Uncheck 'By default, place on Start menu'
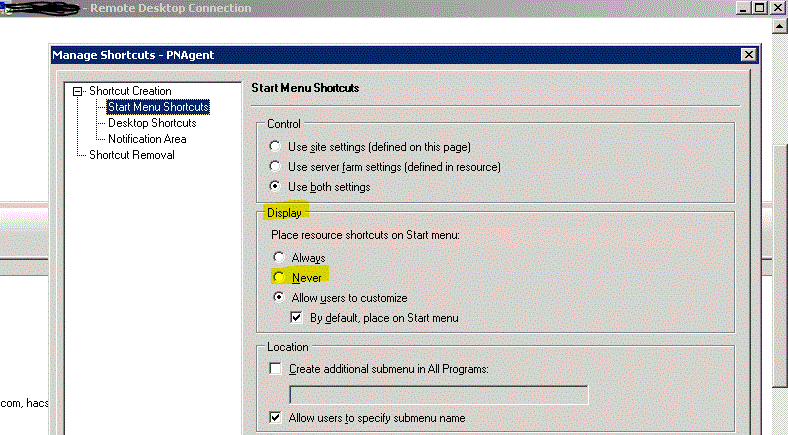This screenshot has height=435, width=788. [297, 317]
